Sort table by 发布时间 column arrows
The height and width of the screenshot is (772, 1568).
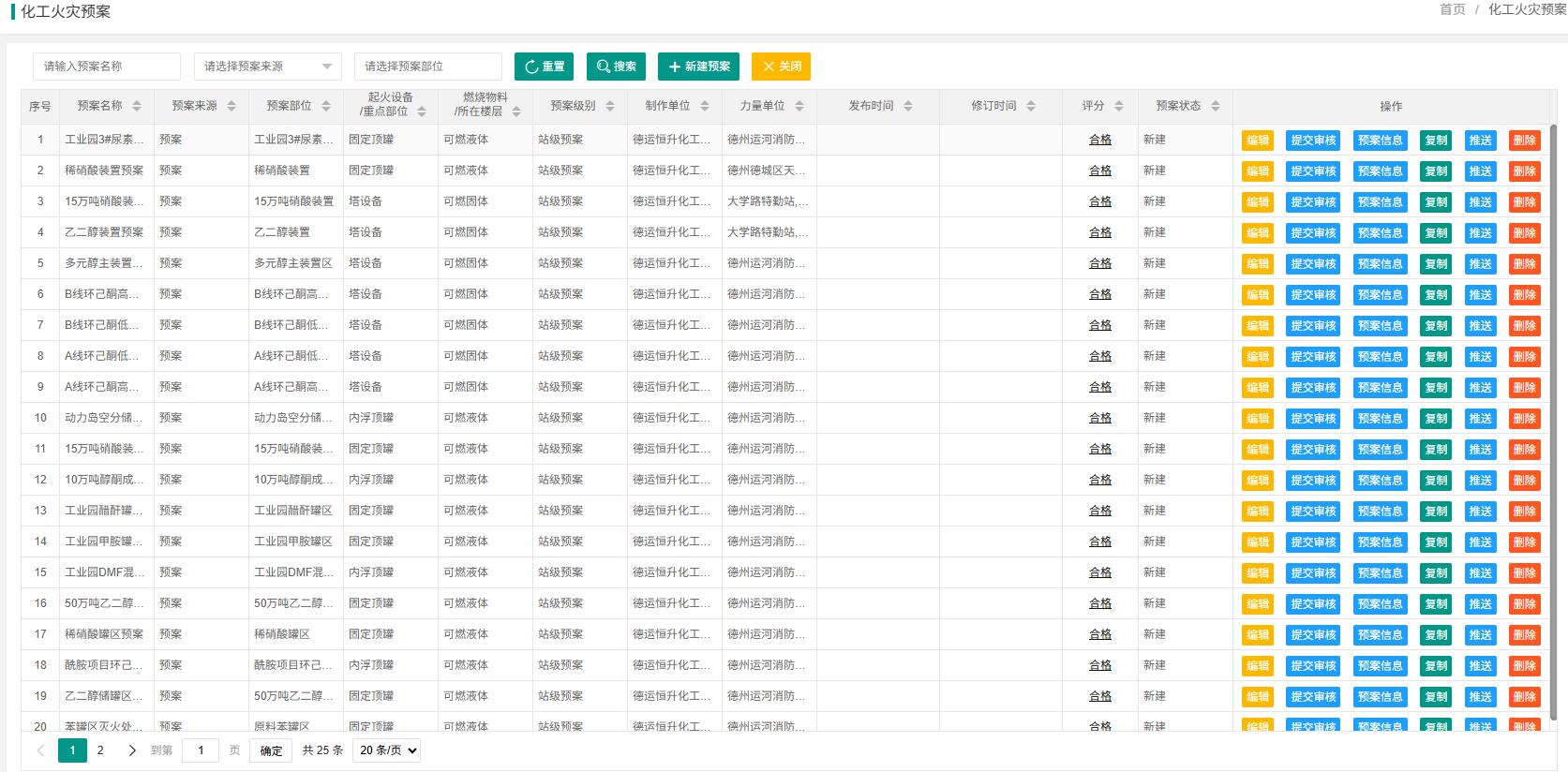pyautogui.click(x=907, y=106)
